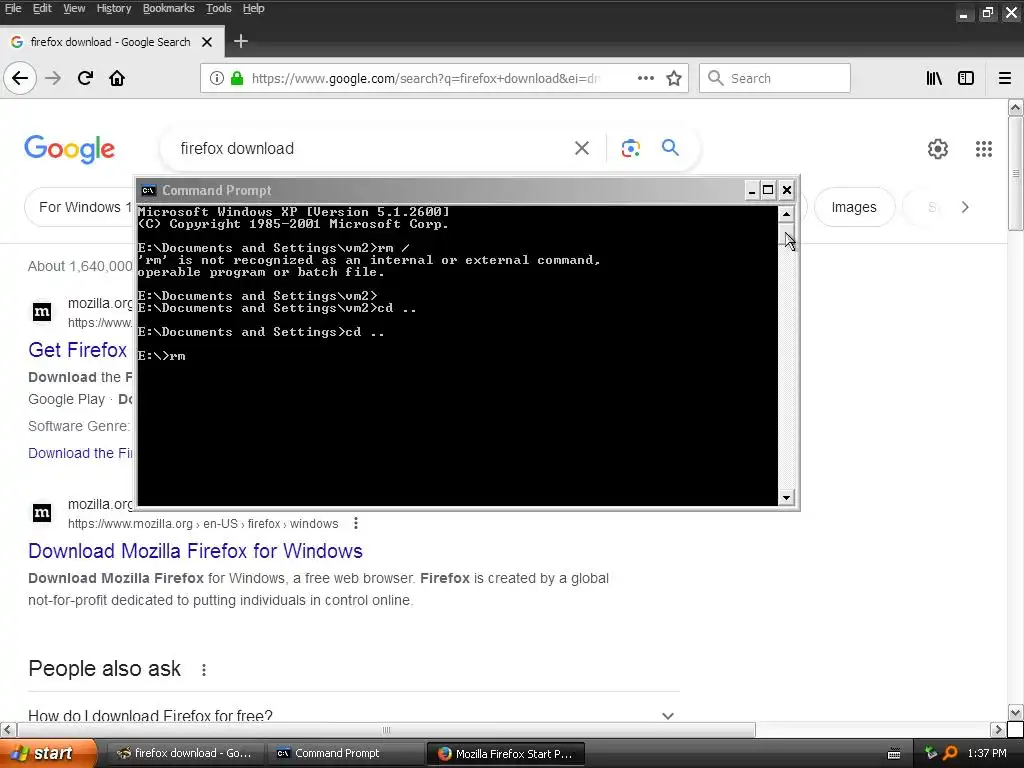Screen dimensions: 1024x768
Task: Click the horizontal scrollbar right arrow
Action: point(998,729)
